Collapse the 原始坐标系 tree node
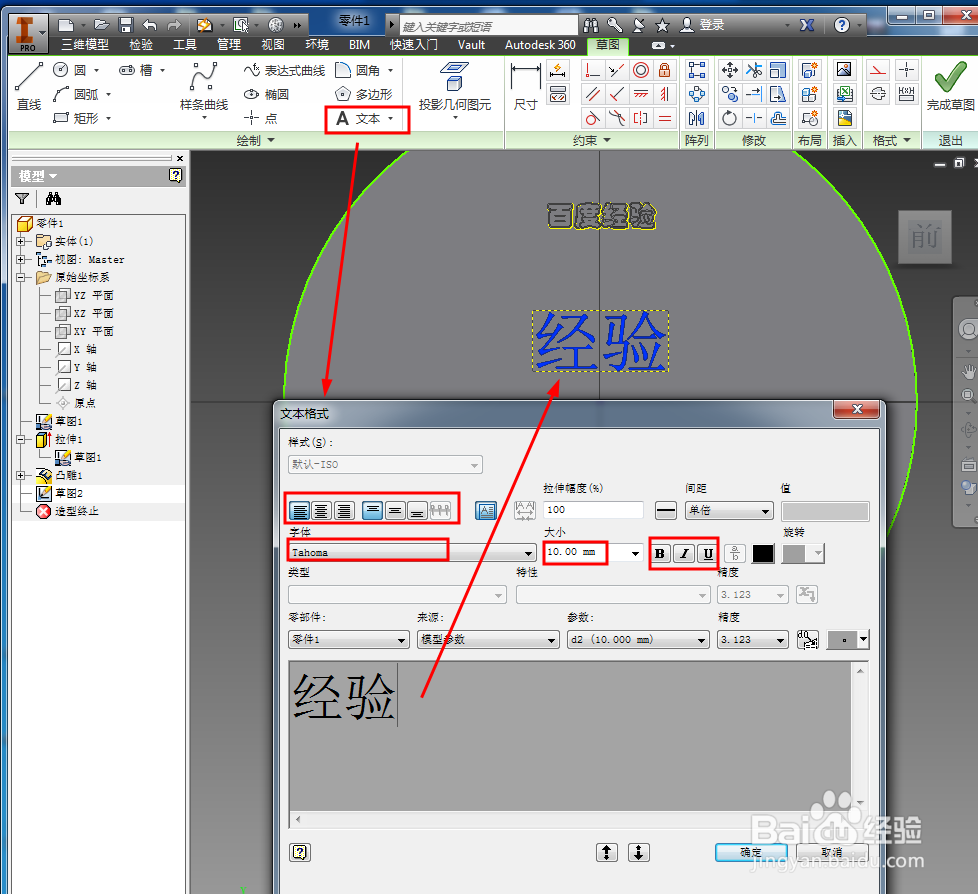The width and height of the screenshot is (978, 894). (x=21, y=277)
